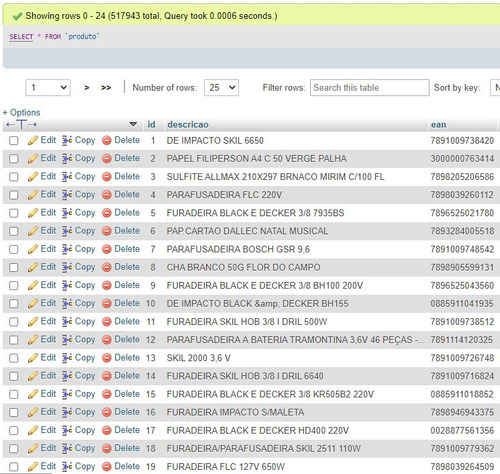Click the pencil Edit icon for row 4
Viewport: 500px width, 474px height.
point(33,195)
